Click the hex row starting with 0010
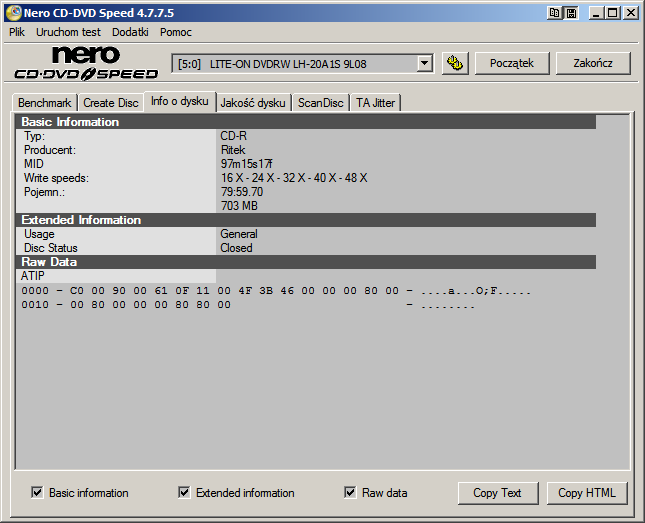This screenshot has width=645, height=523. (x=248, y=305)
